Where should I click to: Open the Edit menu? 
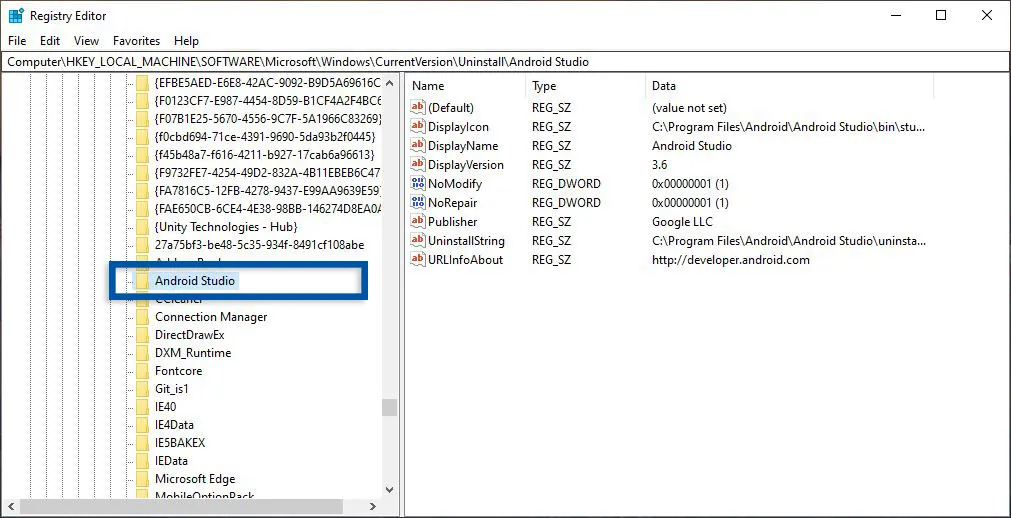point(50,41)
